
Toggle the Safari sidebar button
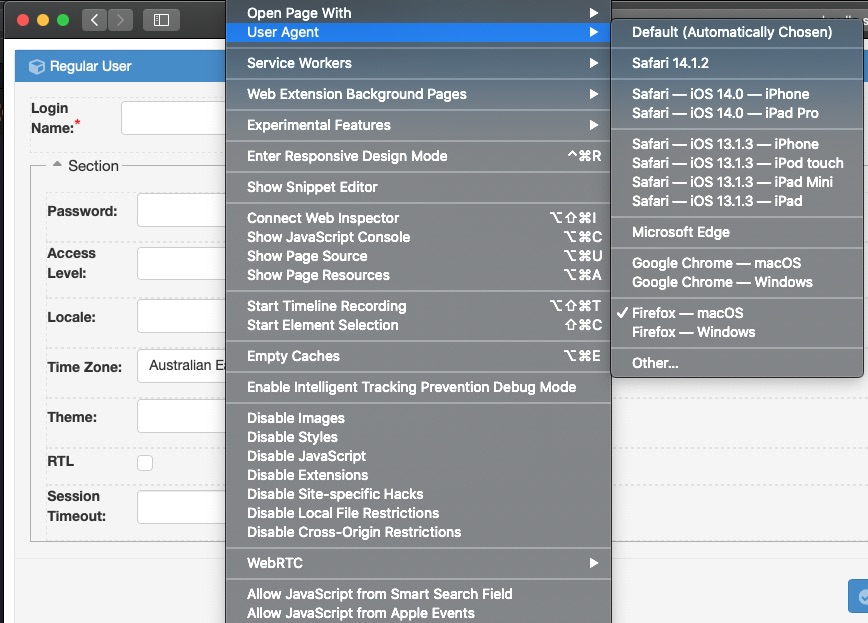coord(161,20)
